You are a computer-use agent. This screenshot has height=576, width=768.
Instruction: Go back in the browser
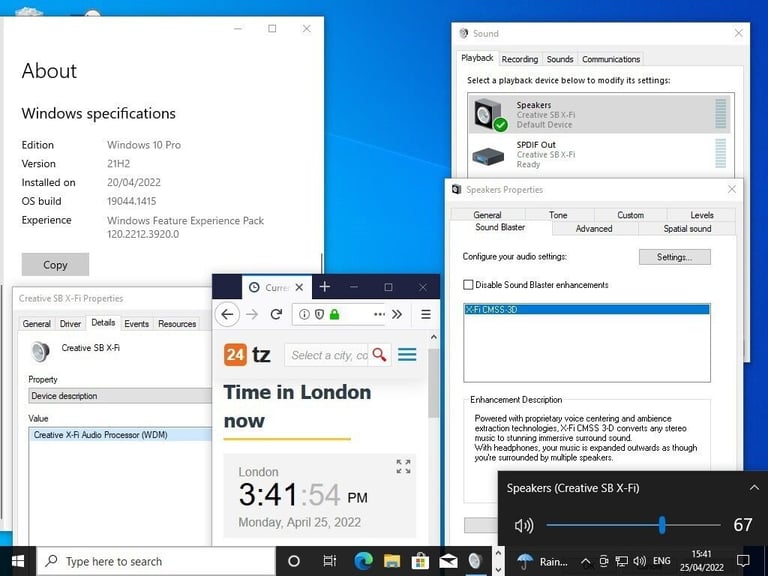pos(227,314)
